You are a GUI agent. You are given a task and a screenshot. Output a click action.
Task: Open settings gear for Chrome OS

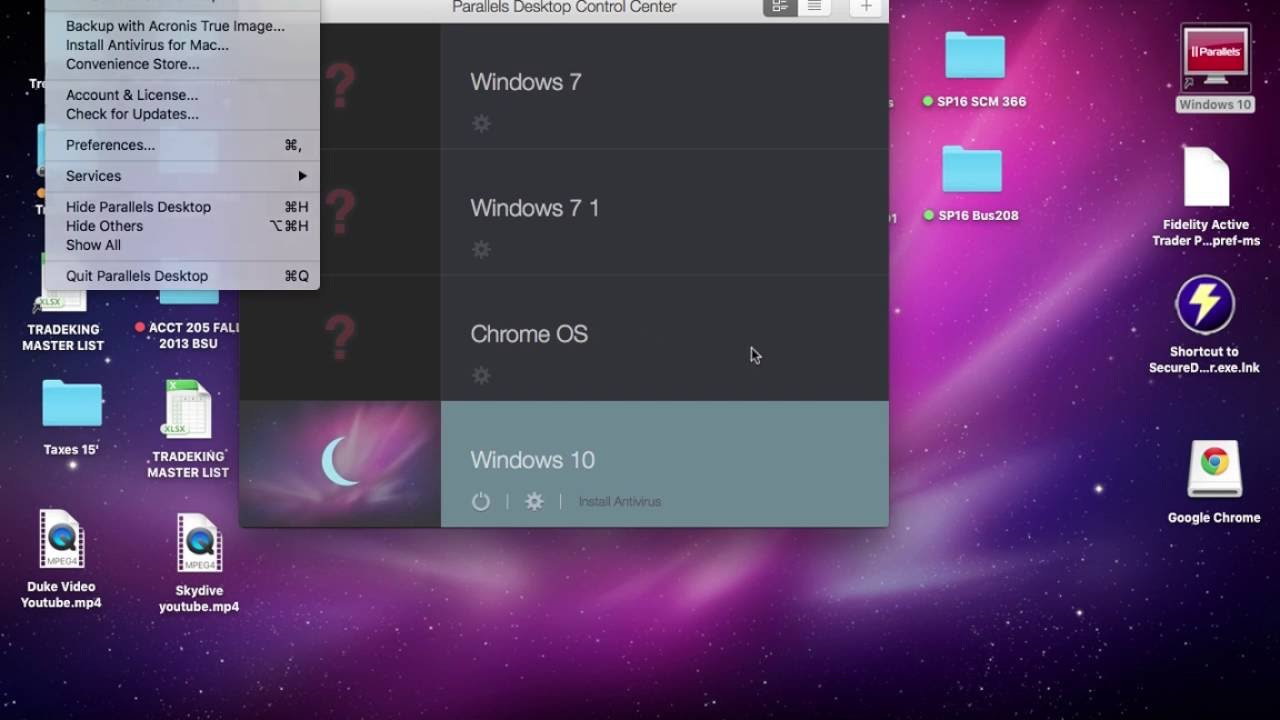[481, 375]
